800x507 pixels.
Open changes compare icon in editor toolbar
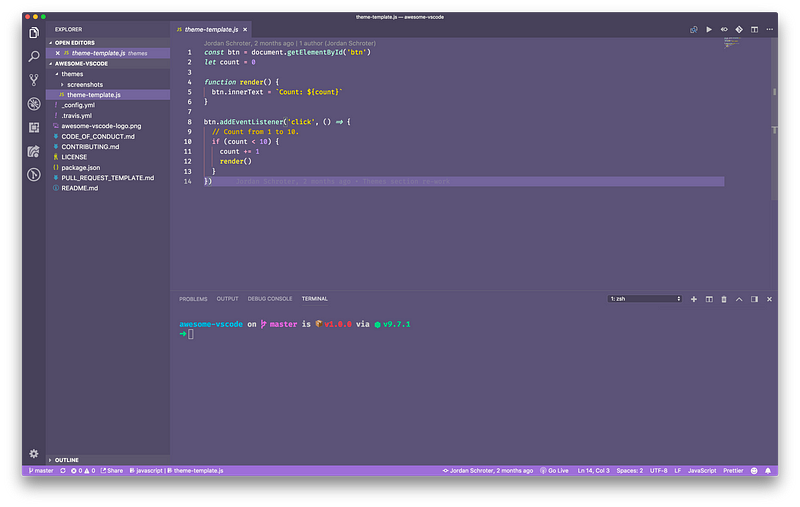coord(693,30)
